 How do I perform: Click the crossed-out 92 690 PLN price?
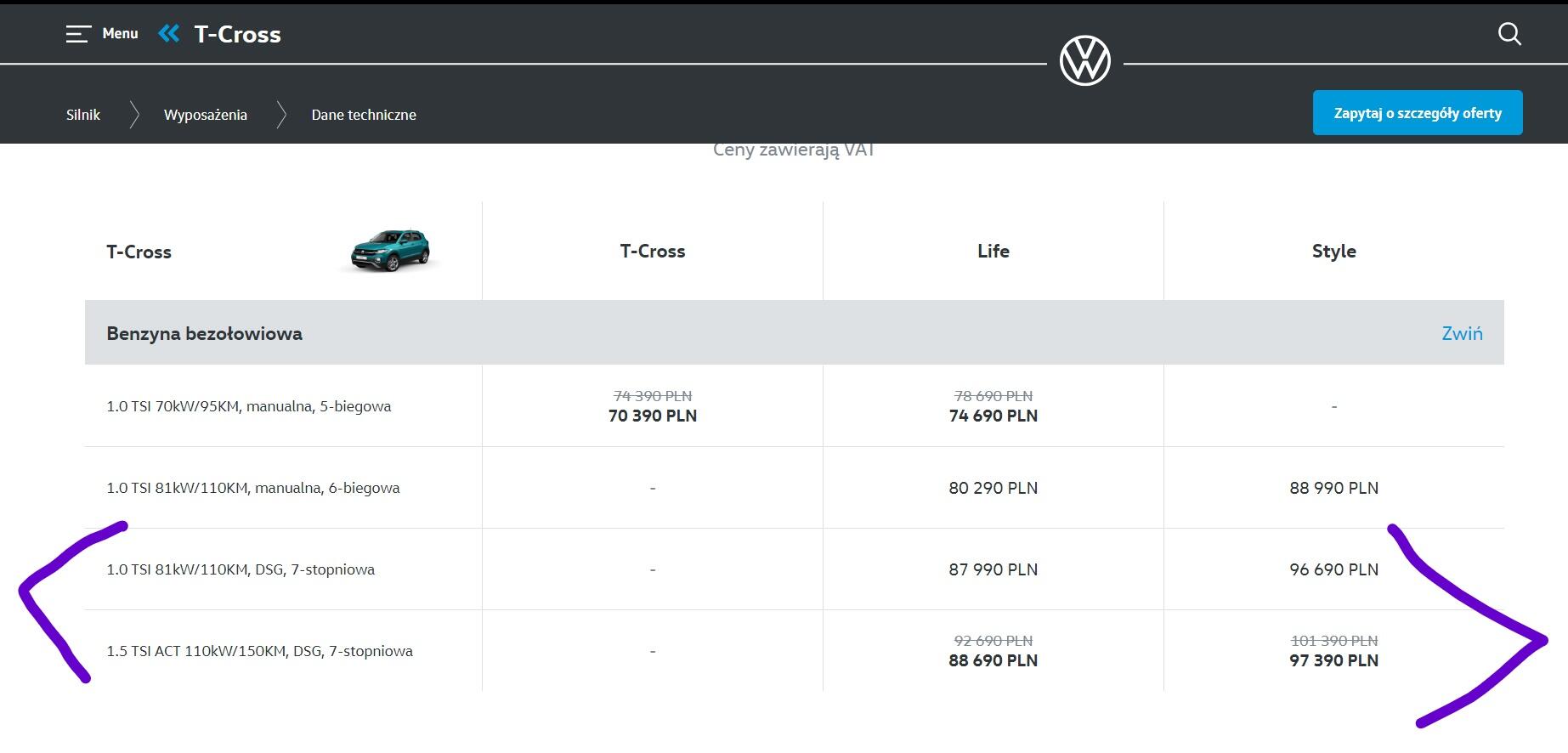[x=993, y=641]
